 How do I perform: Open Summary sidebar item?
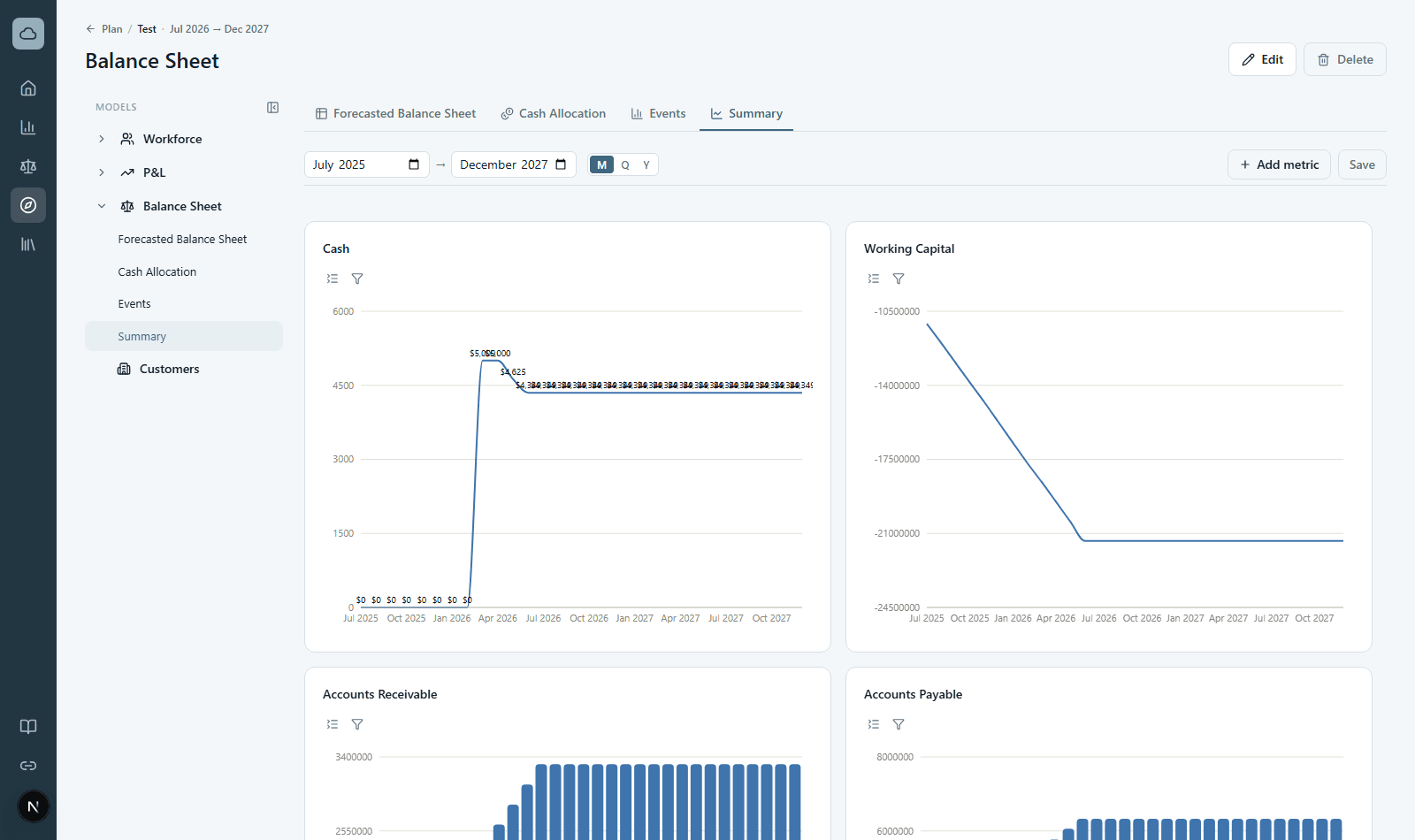184,336
